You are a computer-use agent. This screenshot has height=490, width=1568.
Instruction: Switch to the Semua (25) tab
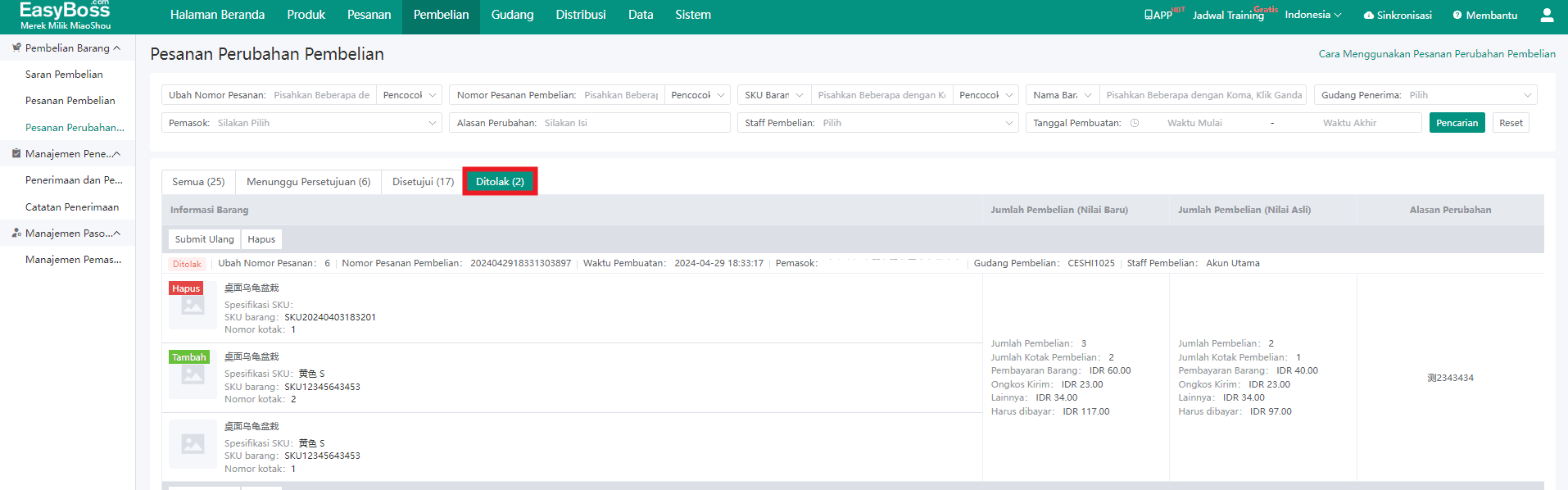pos(198,182)
